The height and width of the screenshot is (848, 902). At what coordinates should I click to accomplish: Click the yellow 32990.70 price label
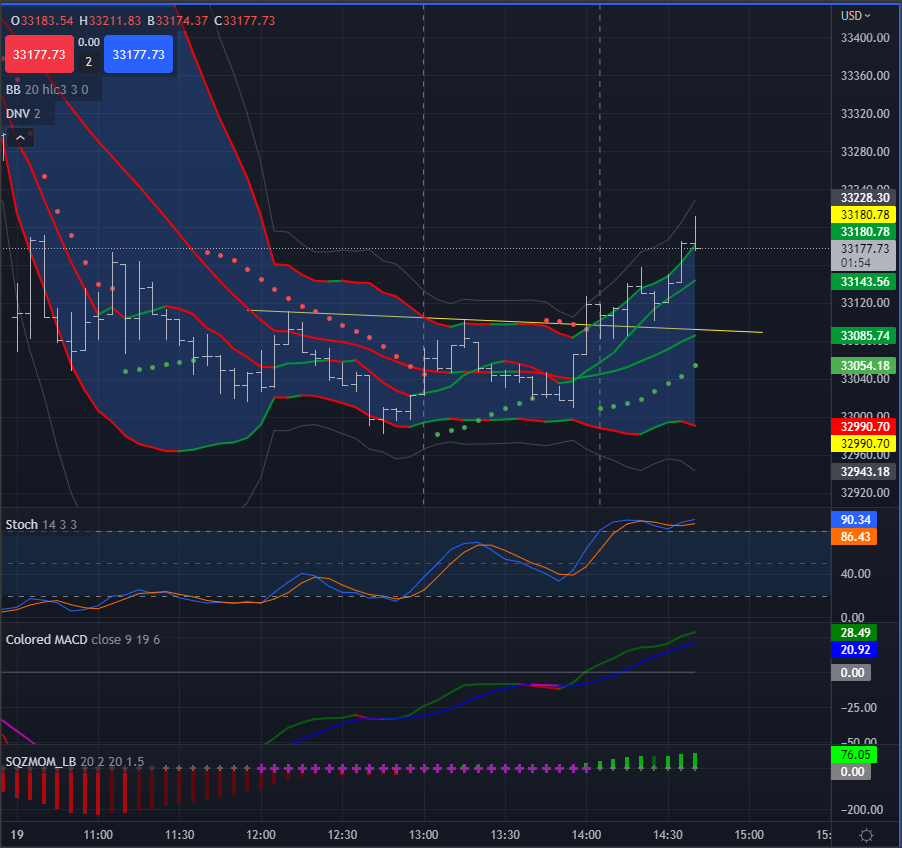tap(864, 444)
